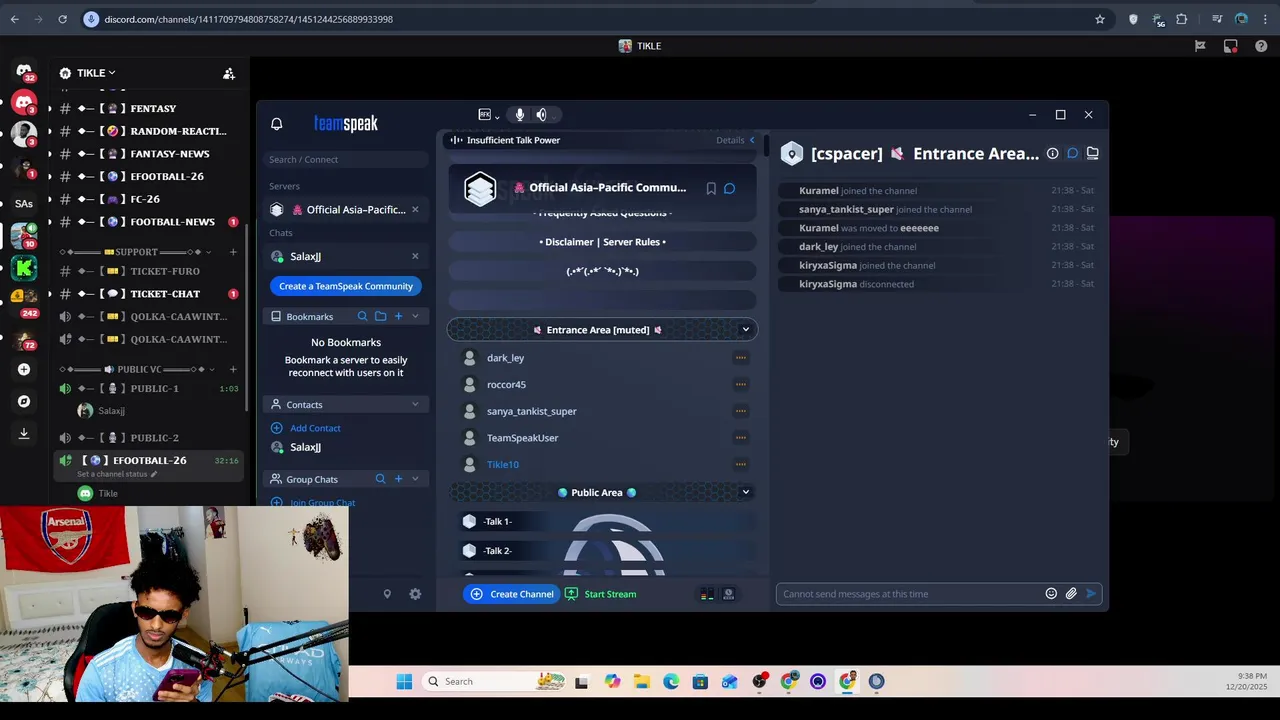The image size is (1280, 720).
Task: Open the RFX audio effects dropdown
Action: click(x=488, y=115)
